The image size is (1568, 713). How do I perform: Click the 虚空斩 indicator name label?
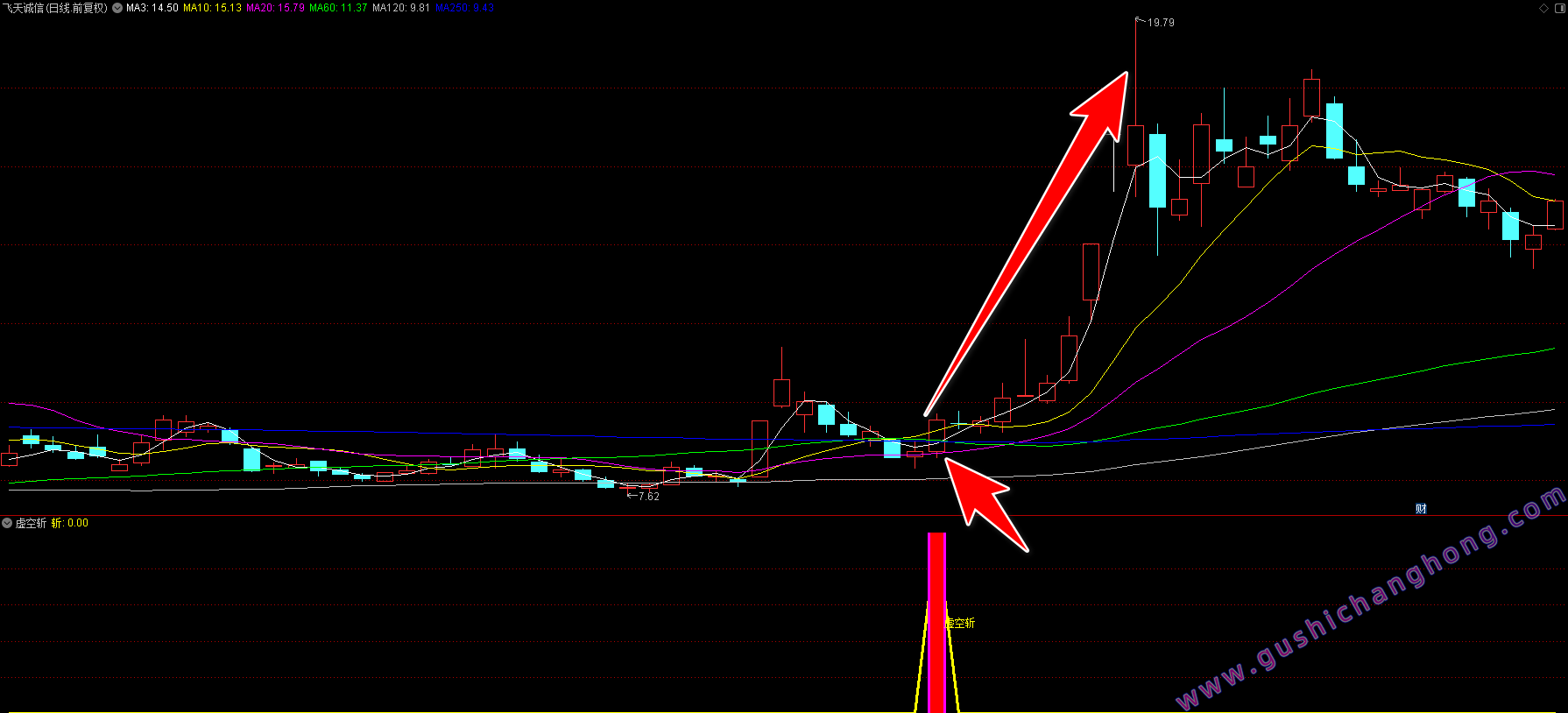pyautogui.click(x=31, y=523)
